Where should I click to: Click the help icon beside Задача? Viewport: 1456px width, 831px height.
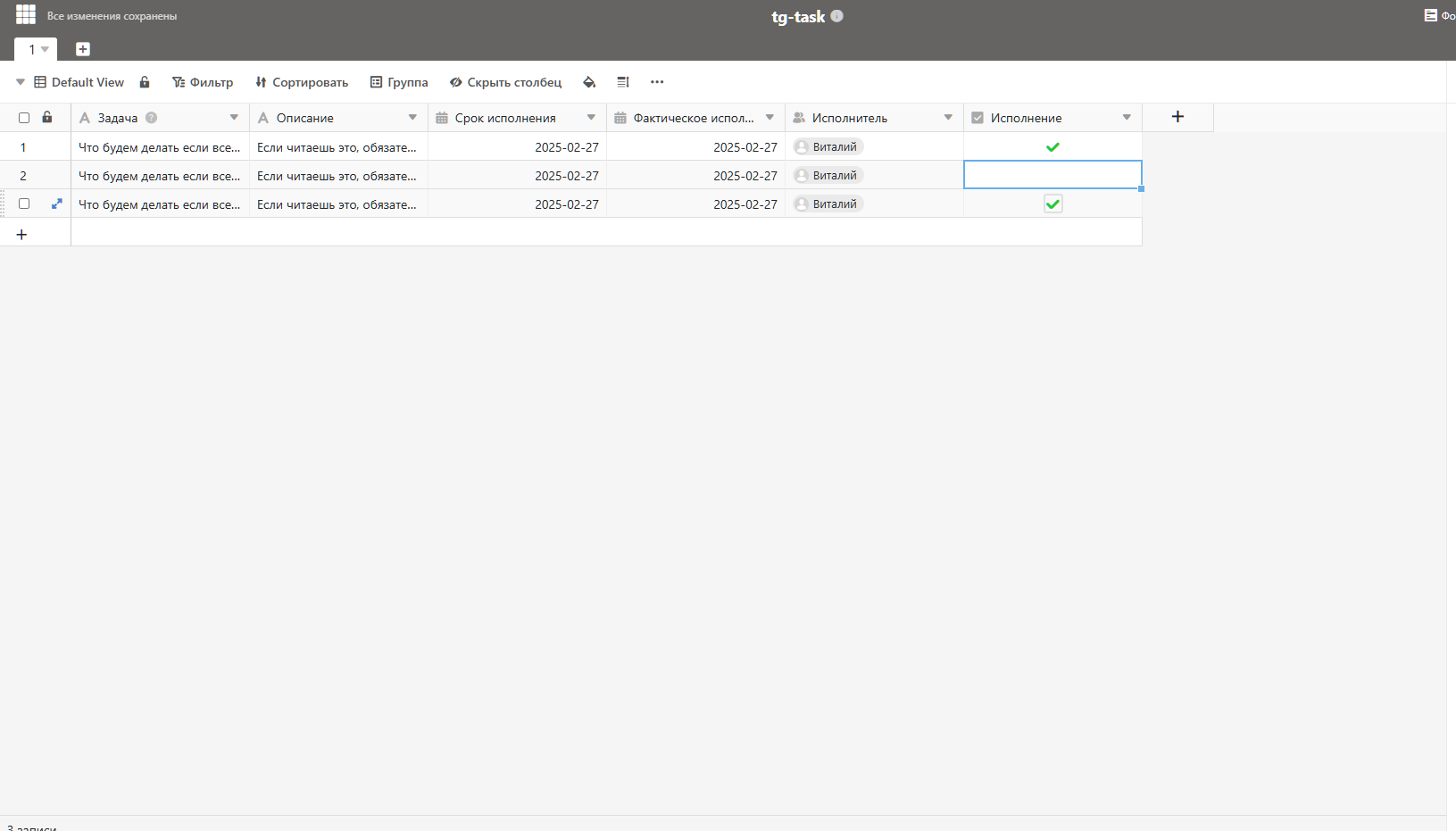pos(152,118)
